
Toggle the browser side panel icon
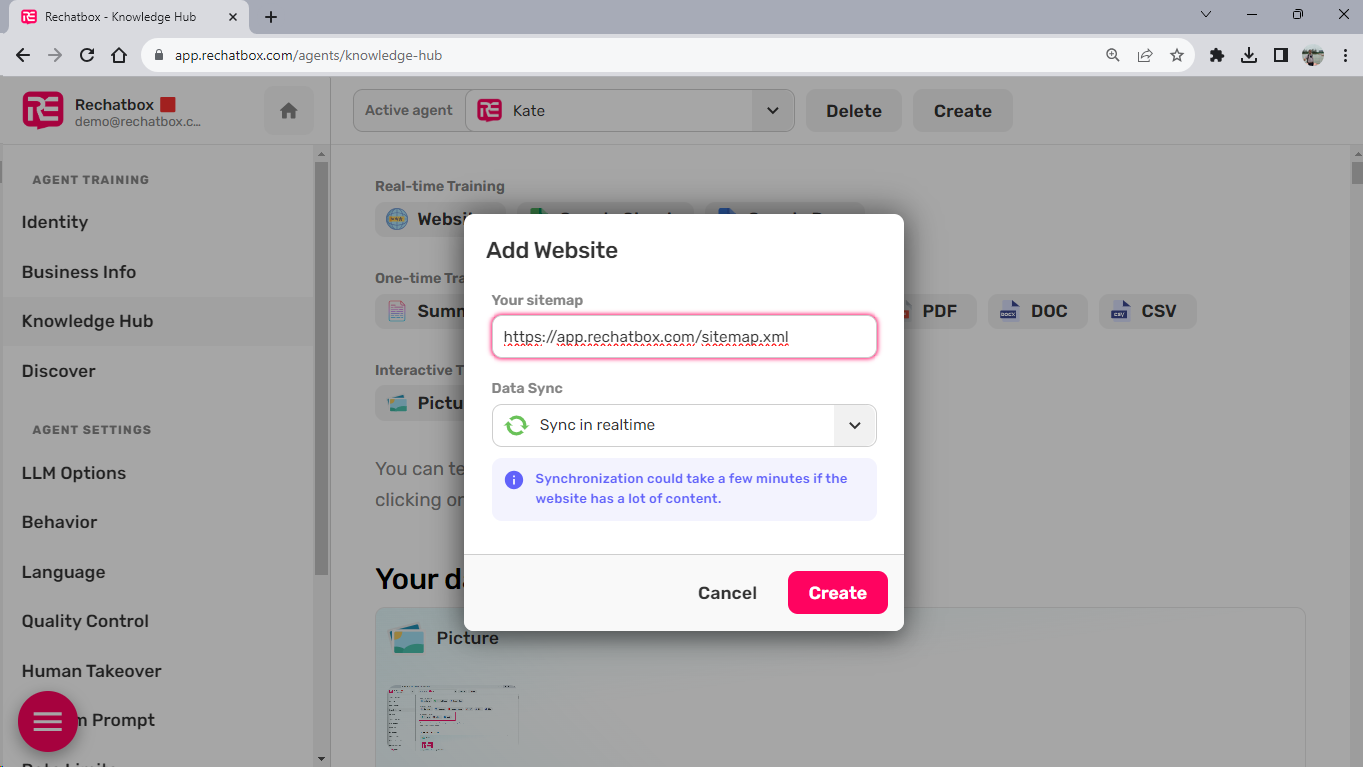point(1281,56)
